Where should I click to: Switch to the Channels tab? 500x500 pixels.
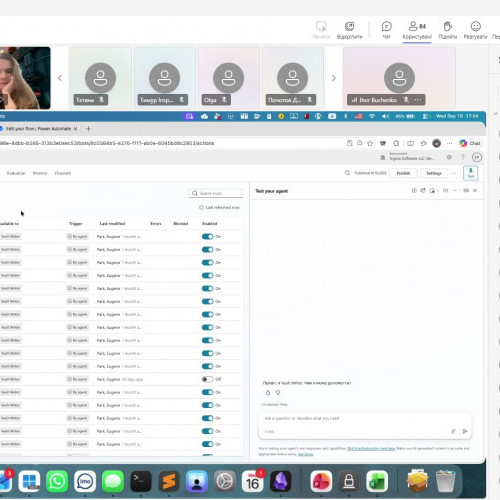pyautogui.click(x=63, y=173)
